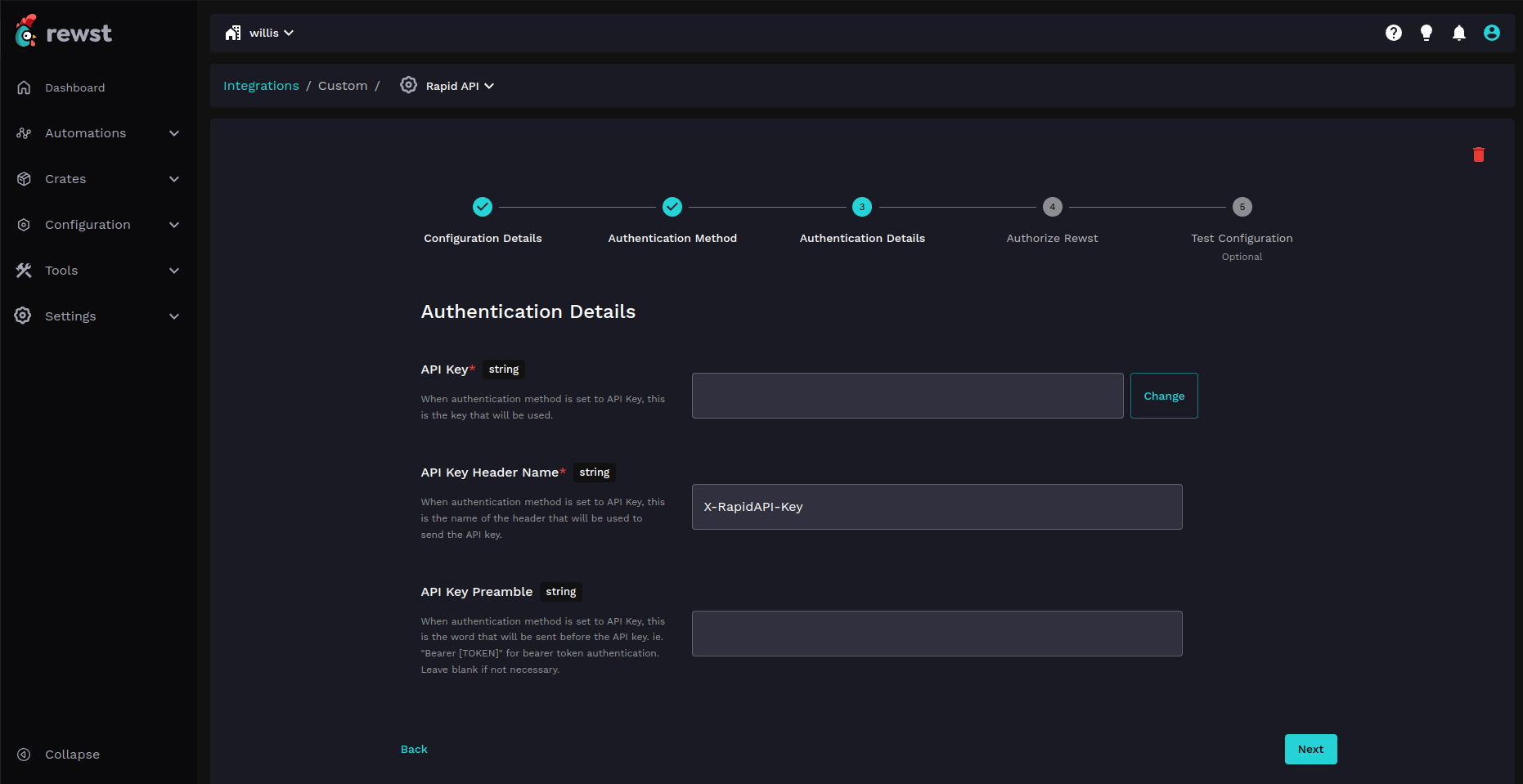This screenshot has height=784, width=1523.
Task: Open the willis organization dropdown
Action: pyautogui.click(x=260, y=33)
